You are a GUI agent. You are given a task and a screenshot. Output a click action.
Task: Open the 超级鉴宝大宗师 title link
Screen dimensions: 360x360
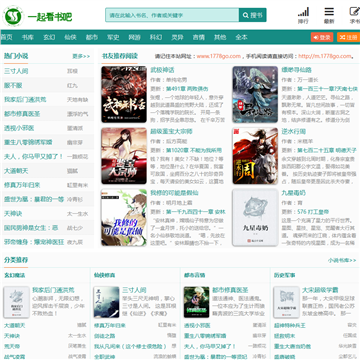[x=171, y=131]
